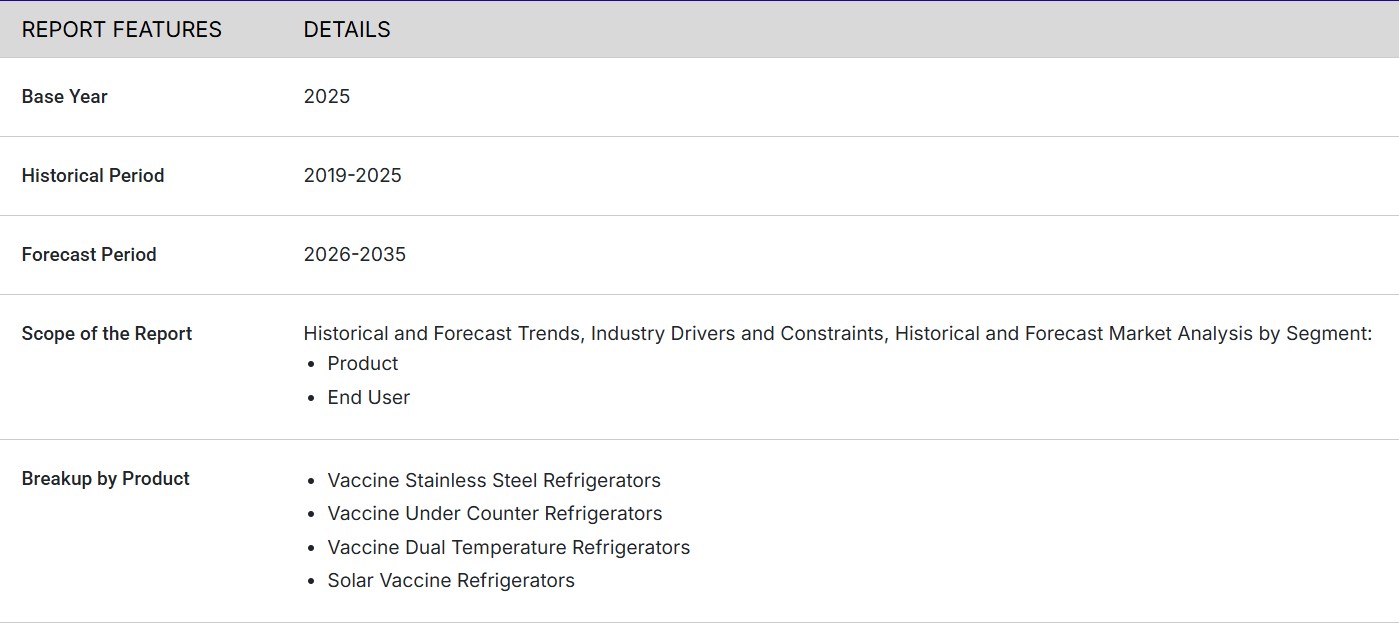Click the DETAILS column header
The image size is (1399, 625).
347,30
